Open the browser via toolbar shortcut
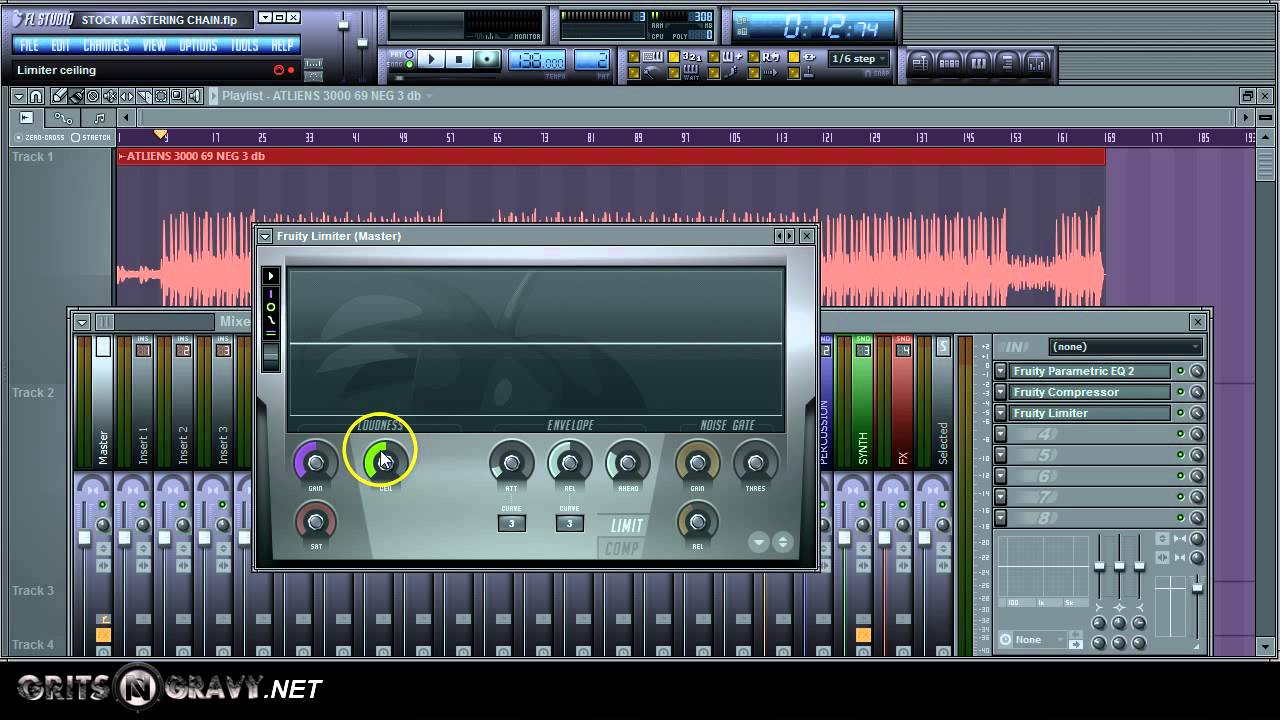Viewport: 1280px width, 720px height. click(x=1007, y=64)
